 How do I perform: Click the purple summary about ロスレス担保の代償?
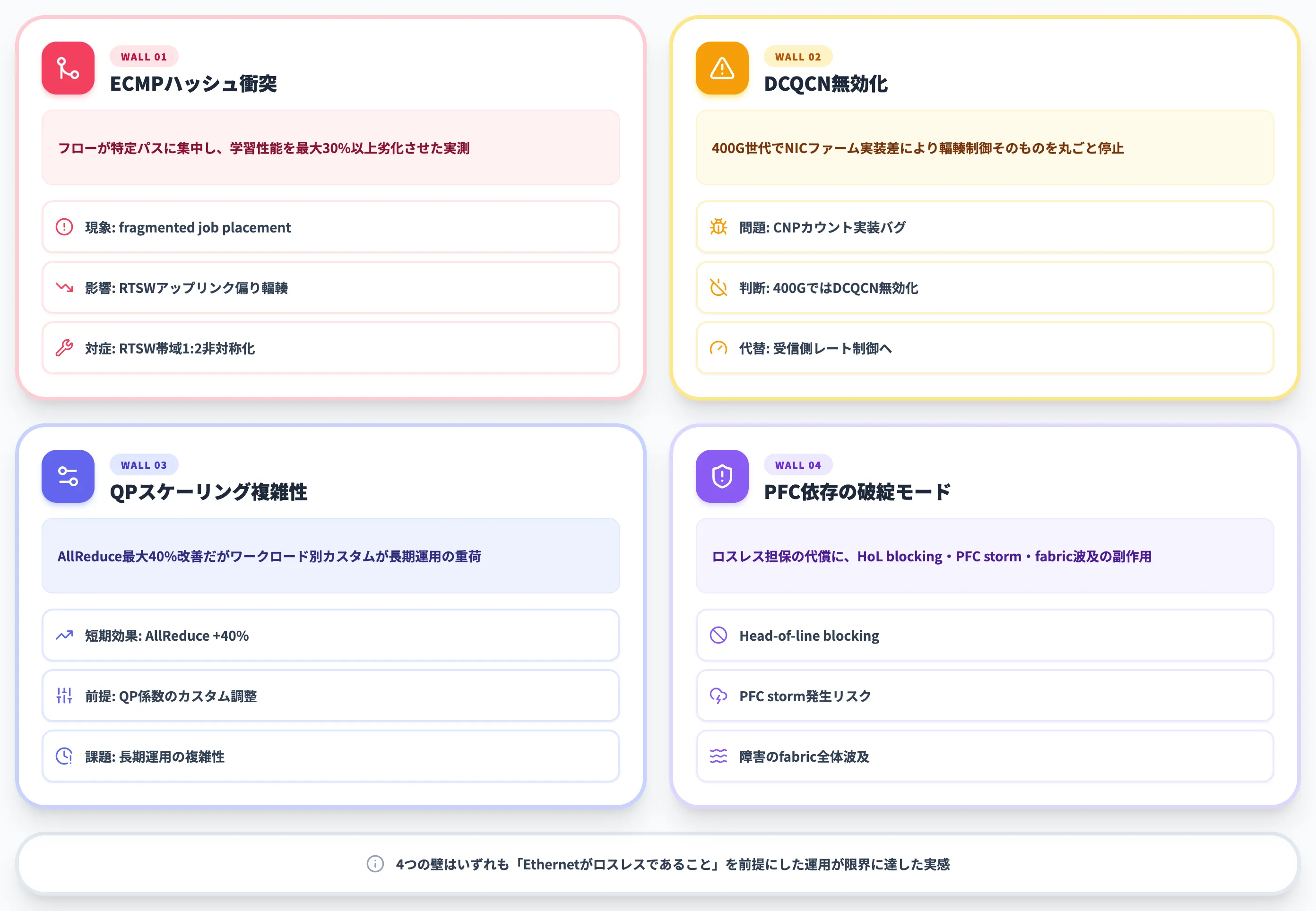(984, 556)
